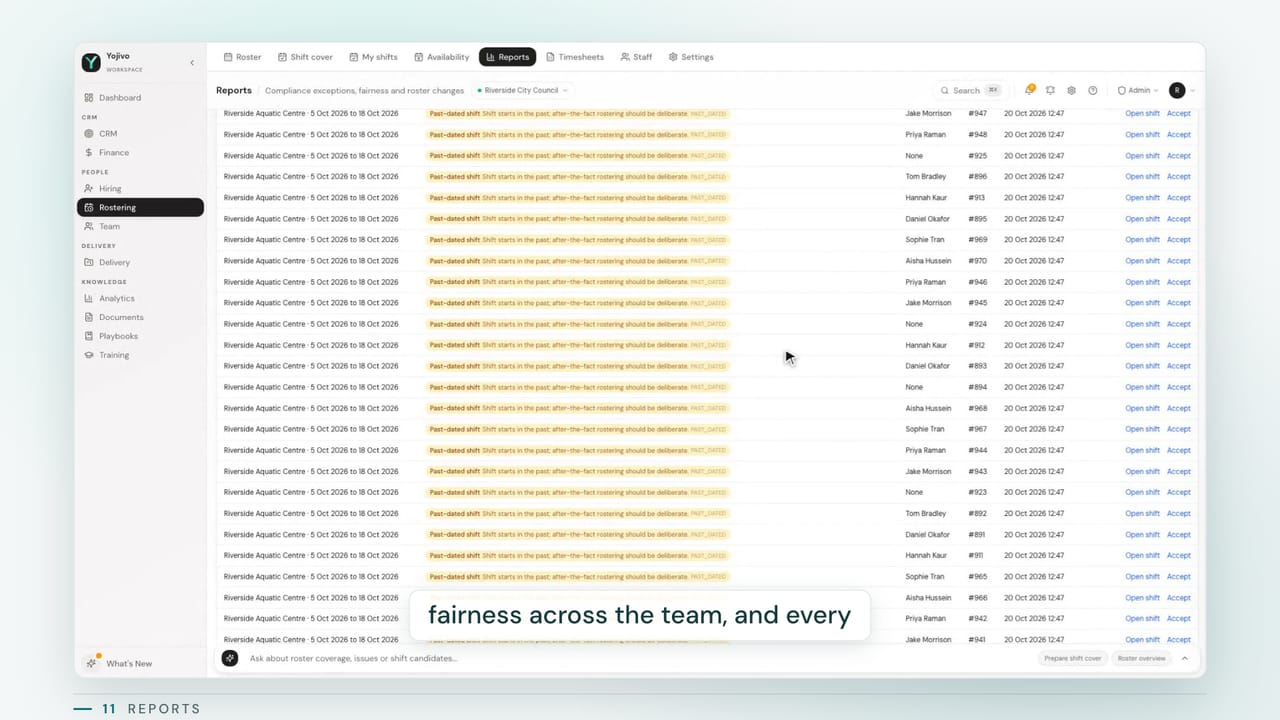Open the Admin role dropdown

[1138, 90]
